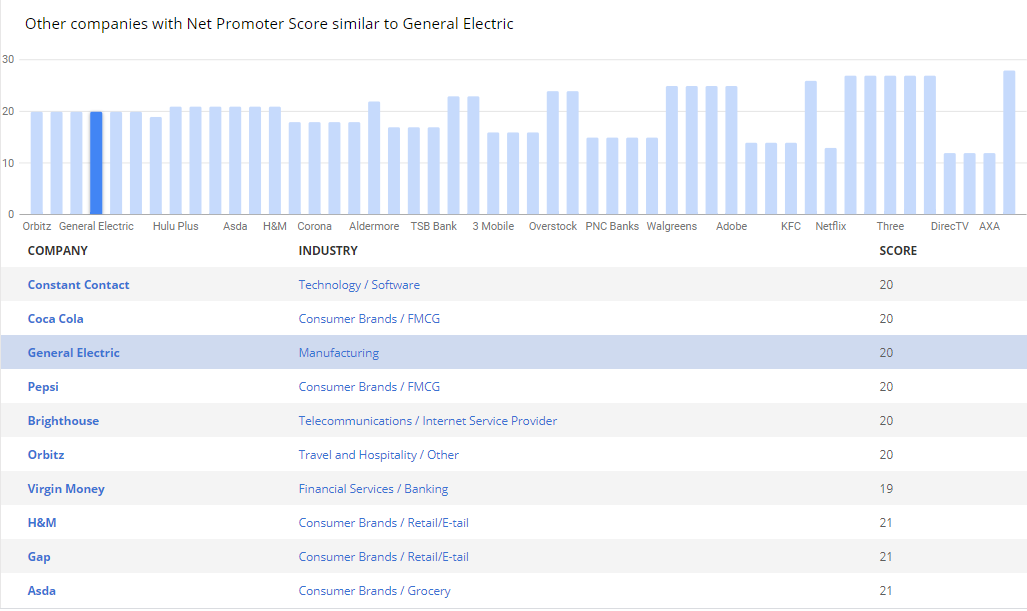Open the Constant Contact company link
The width and height of the screenshot is (1027, 611).
tap(78, 285)
